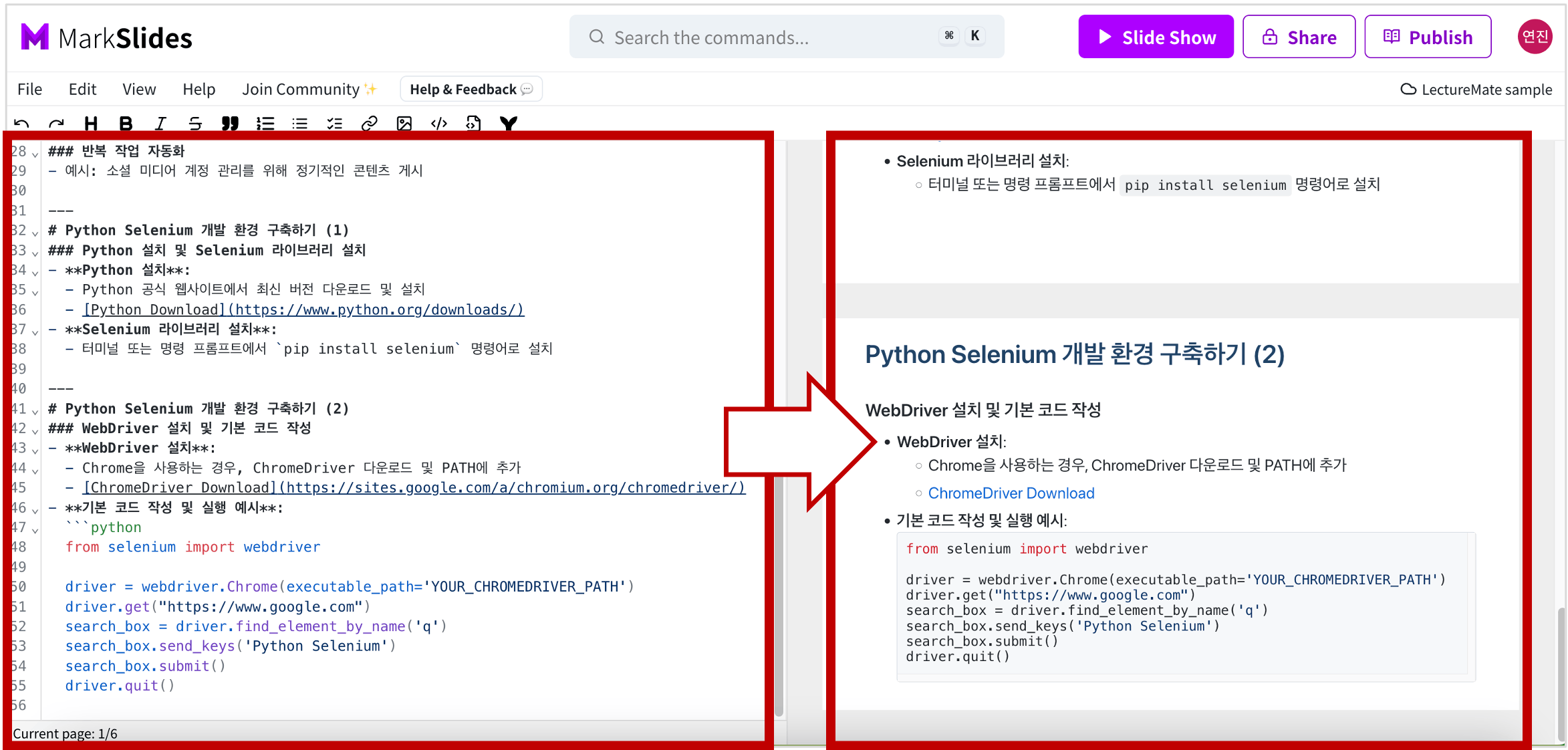
Task: Open the View menu
Action: click(139, 90)
